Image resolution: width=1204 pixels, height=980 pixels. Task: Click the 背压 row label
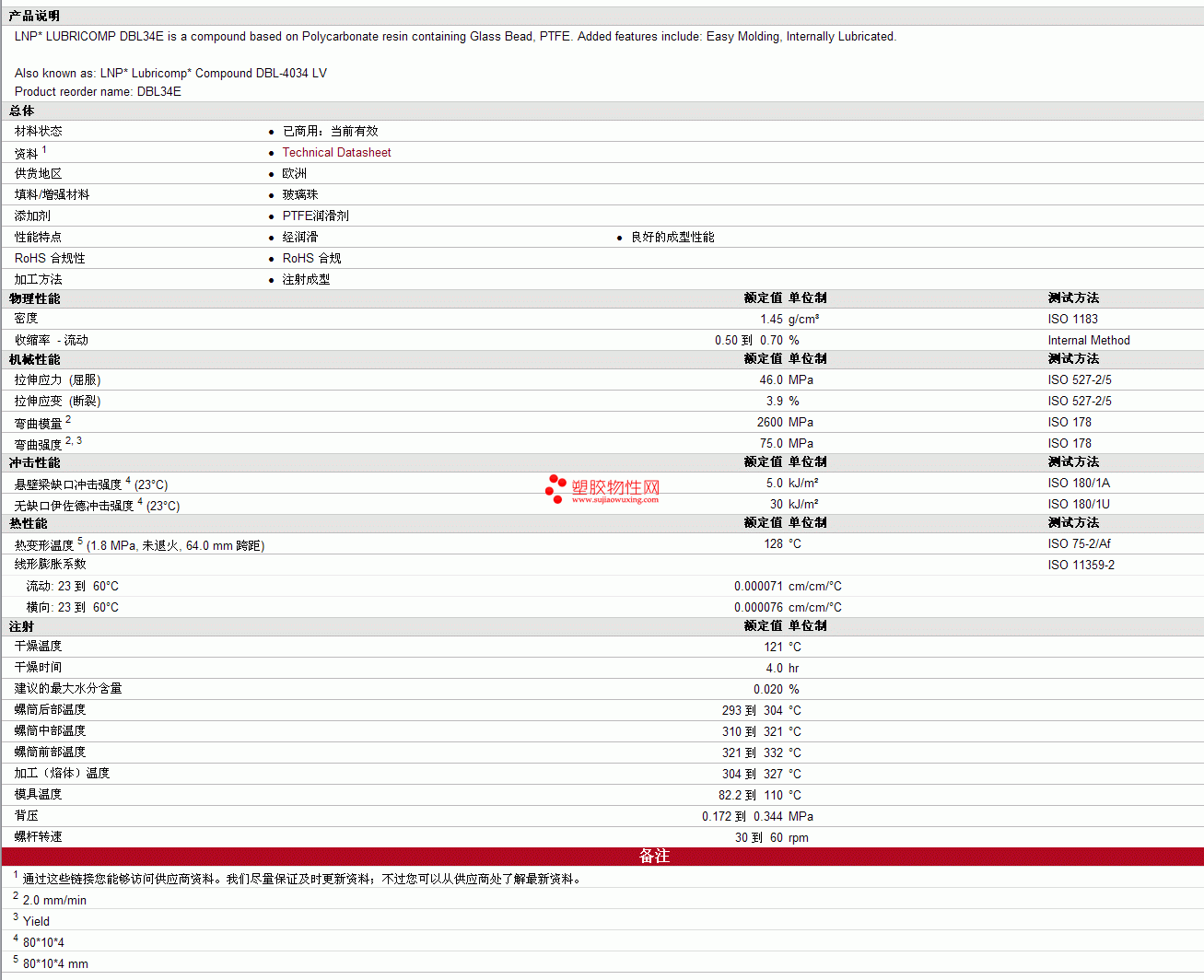coord(26,816)
